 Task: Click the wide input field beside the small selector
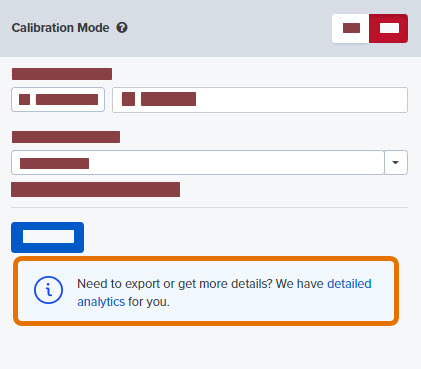click(260, 100)
